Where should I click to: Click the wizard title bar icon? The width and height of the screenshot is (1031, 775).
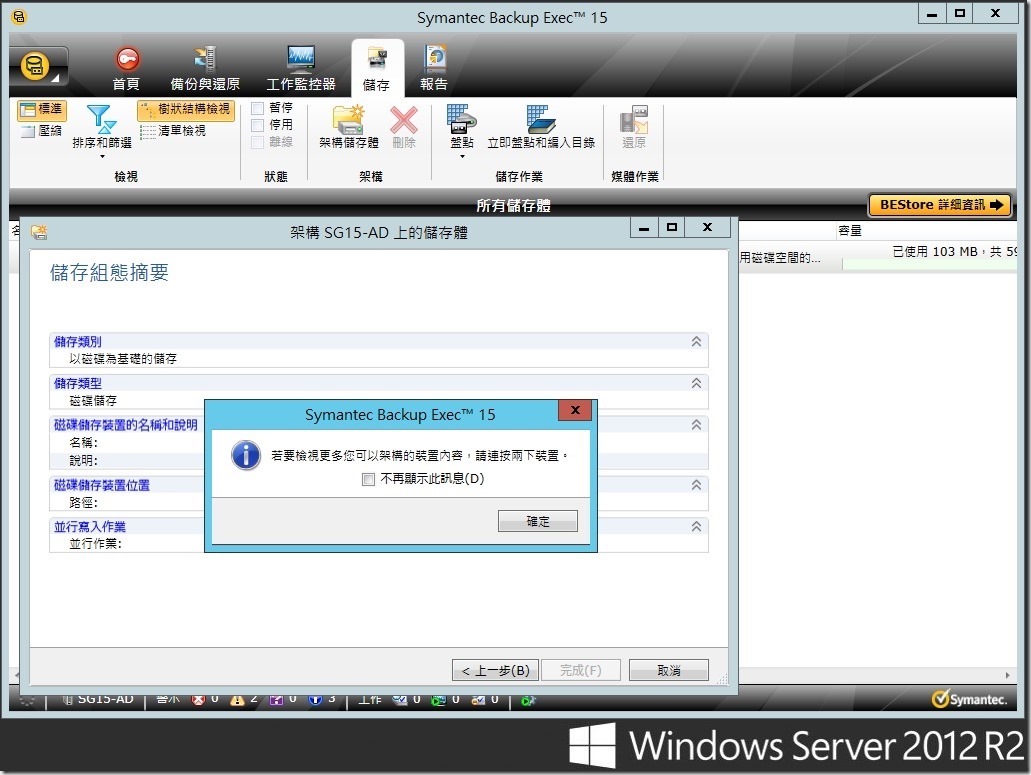tap(39, 232)
